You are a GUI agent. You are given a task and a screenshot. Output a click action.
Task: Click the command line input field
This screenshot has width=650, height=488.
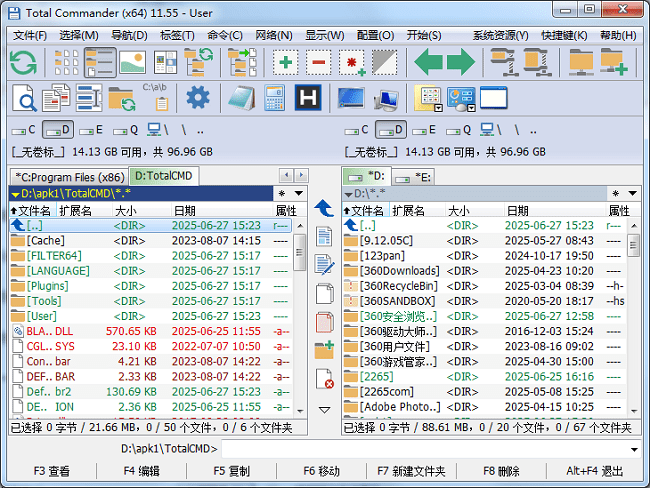pos(425,449)
